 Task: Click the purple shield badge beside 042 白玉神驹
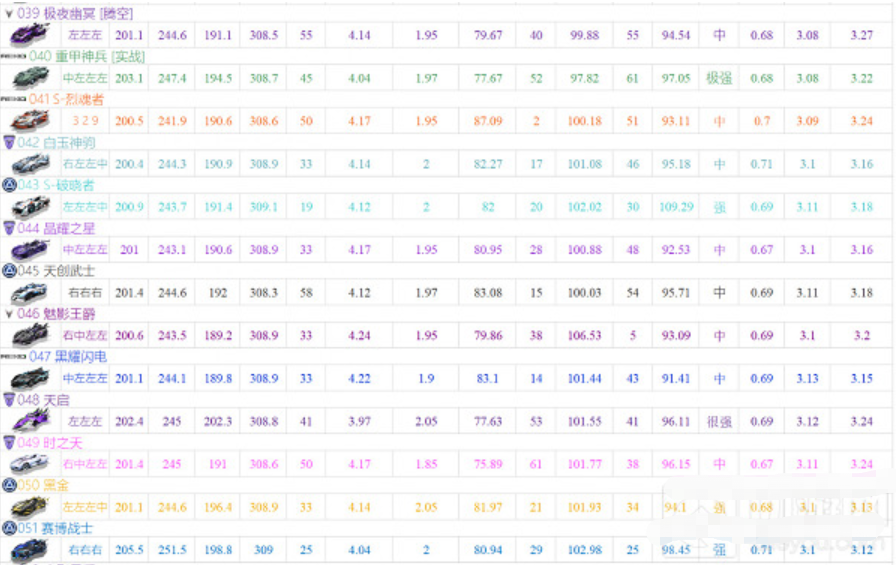pyautogui.click(x=9, y=142)
